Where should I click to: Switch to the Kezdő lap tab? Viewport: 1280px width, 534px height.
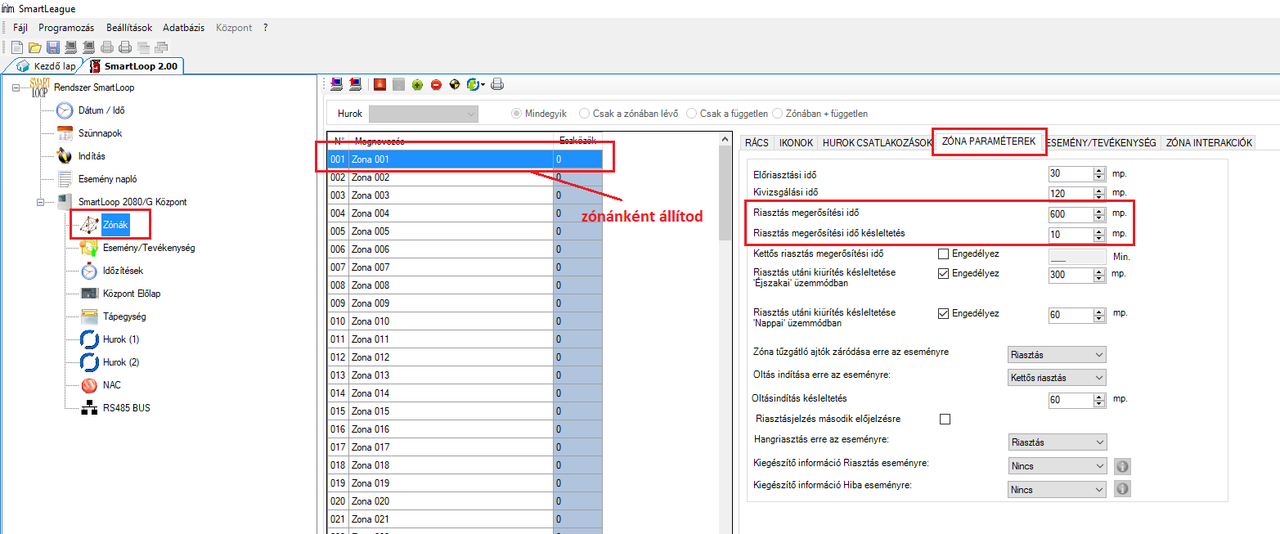coord(44,66)
